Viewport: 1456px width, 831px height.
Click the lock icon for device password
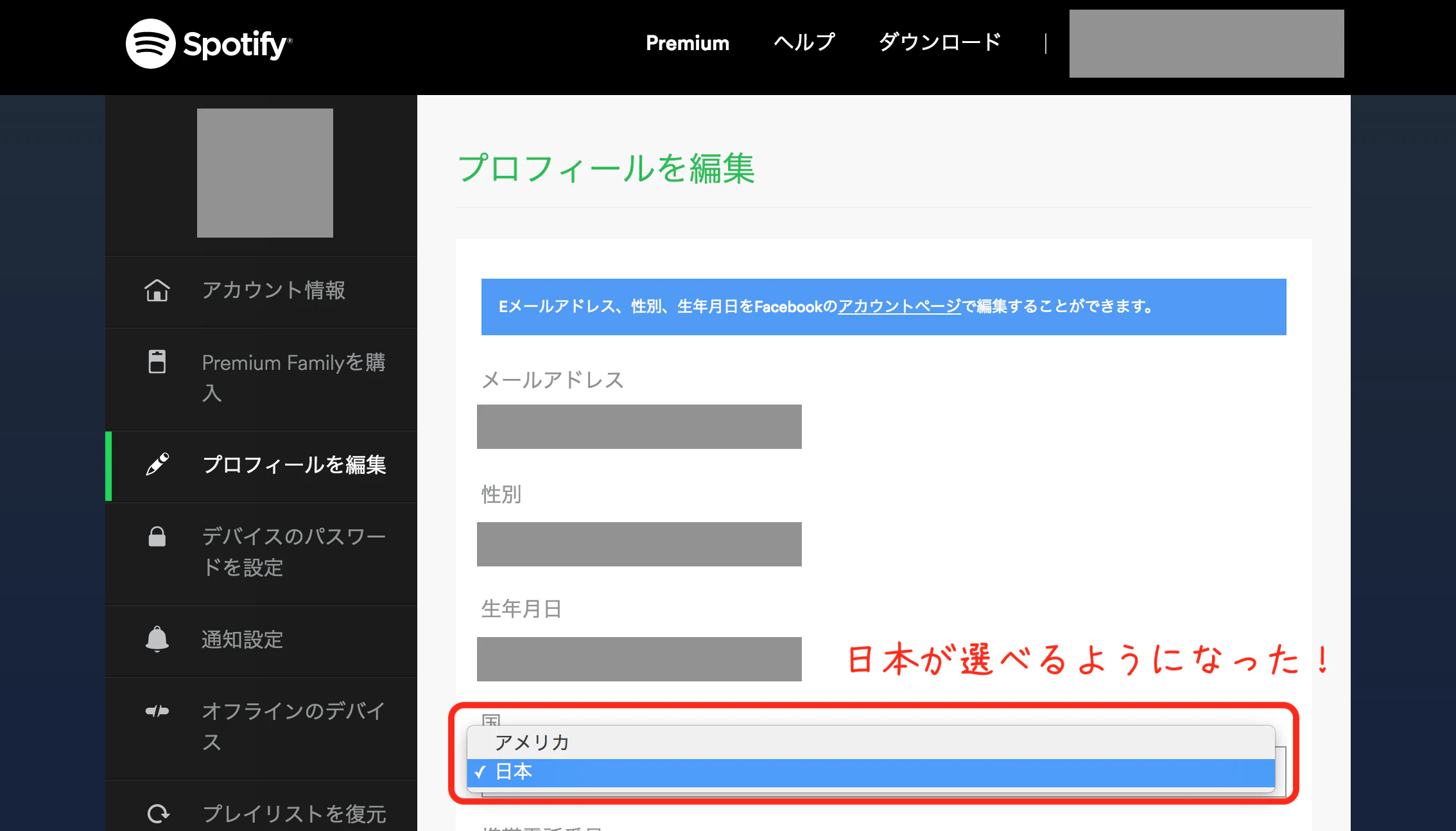(x=157, y=536)
